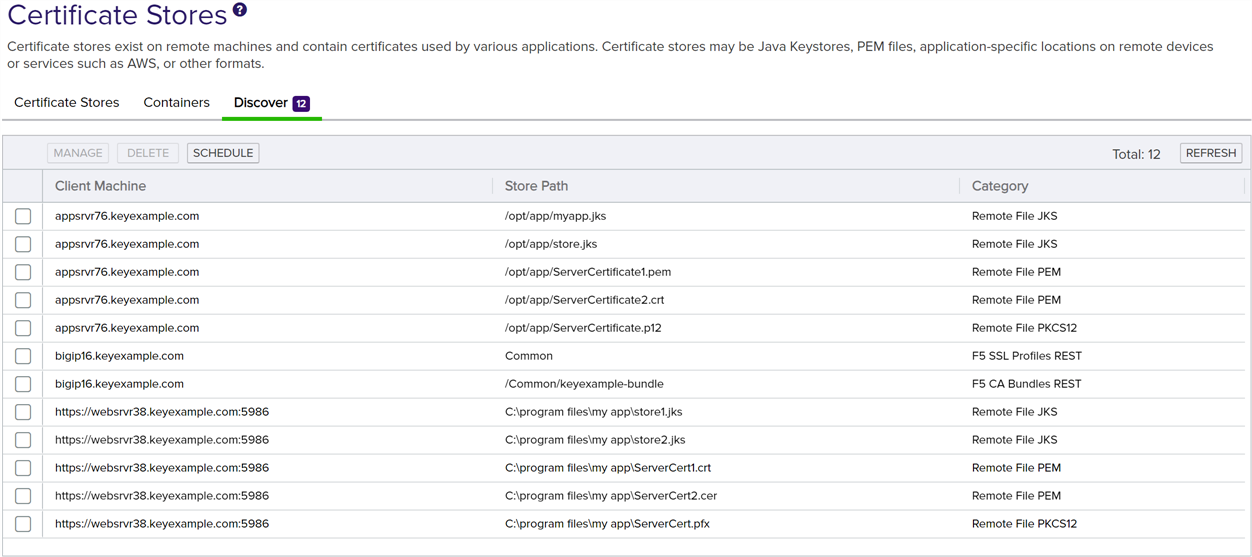Image resolution: width=1252 pixels, height=557 pixels.
Task: Switch to the Certificate Stores tab
Action: 66,103
